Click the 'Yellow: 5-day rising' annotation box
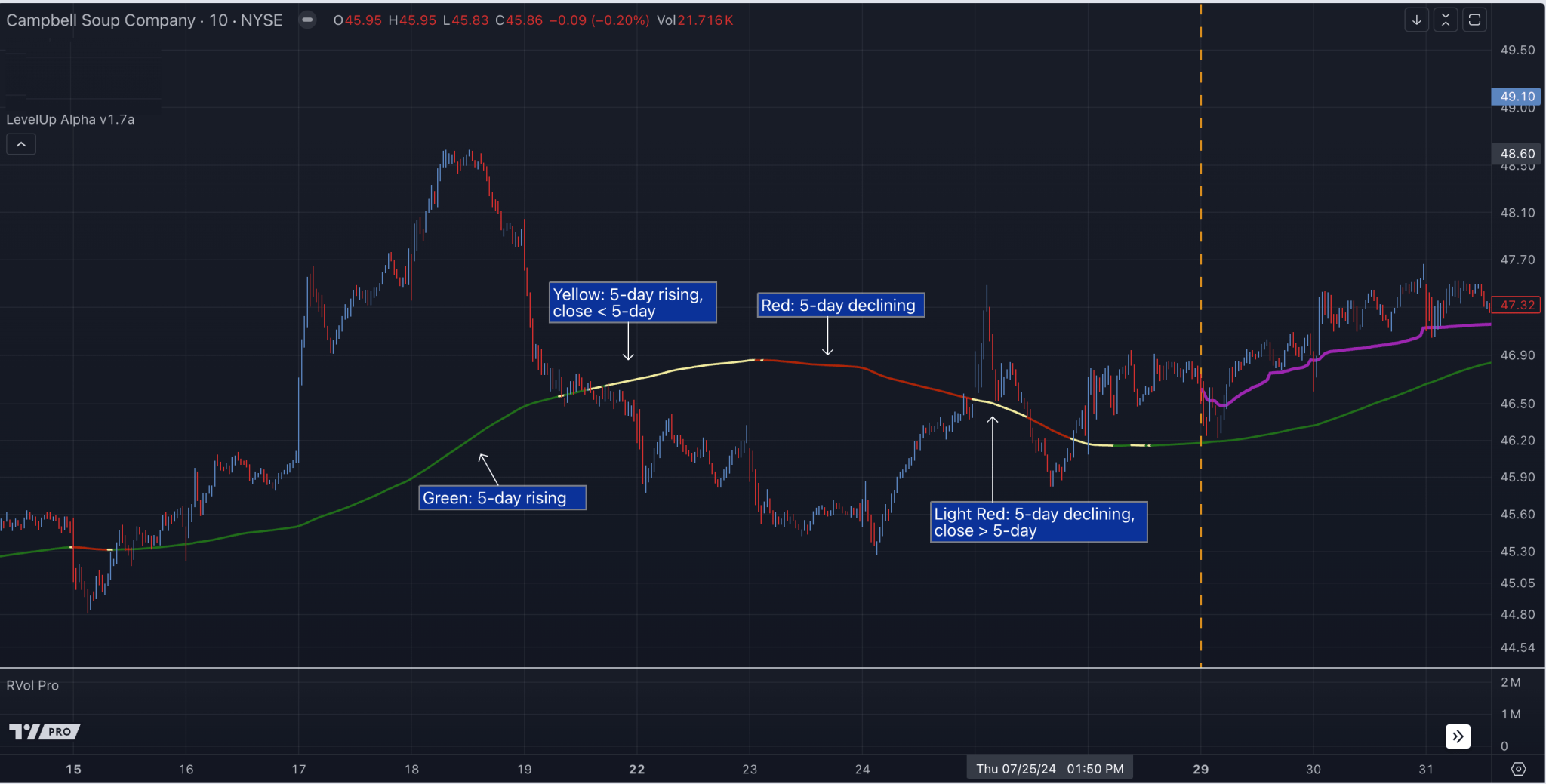 (632, 303)
